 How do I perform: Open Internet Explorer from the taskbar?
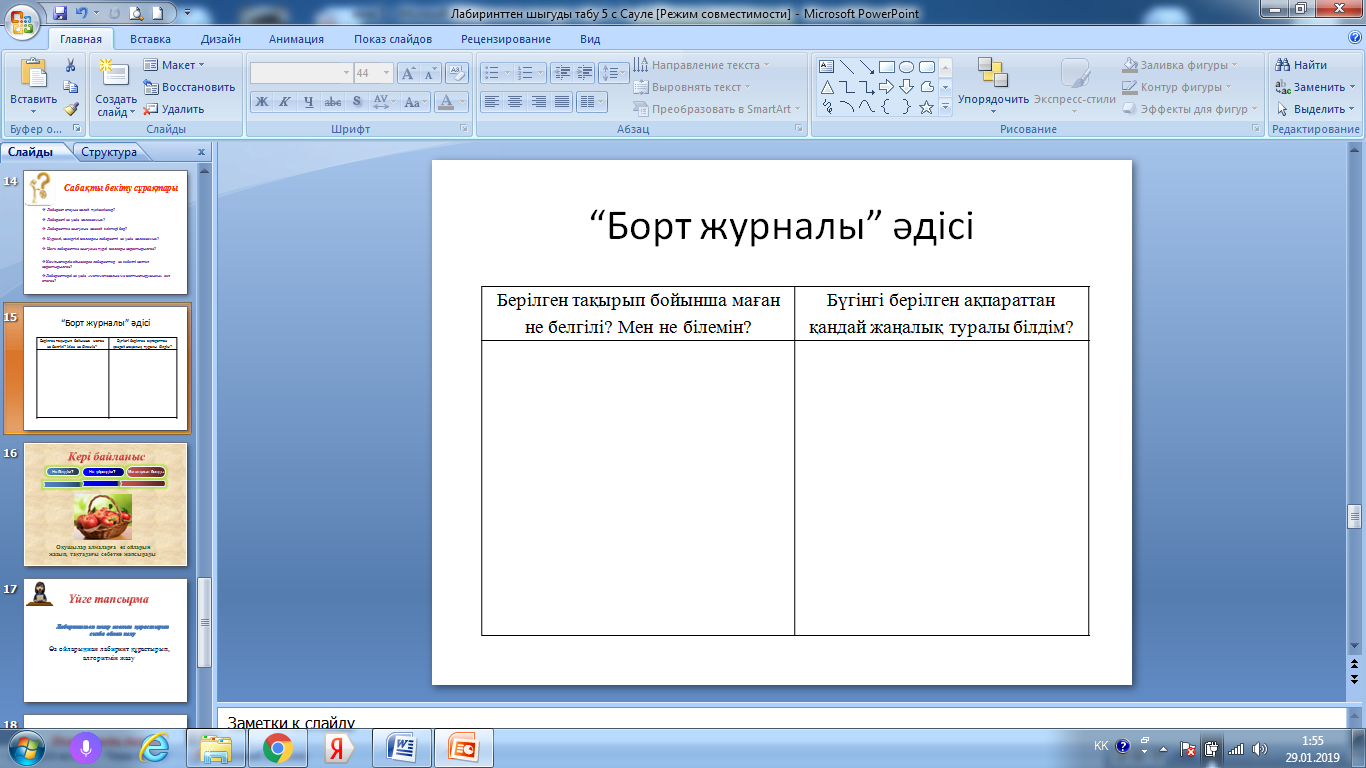[153, 747]
